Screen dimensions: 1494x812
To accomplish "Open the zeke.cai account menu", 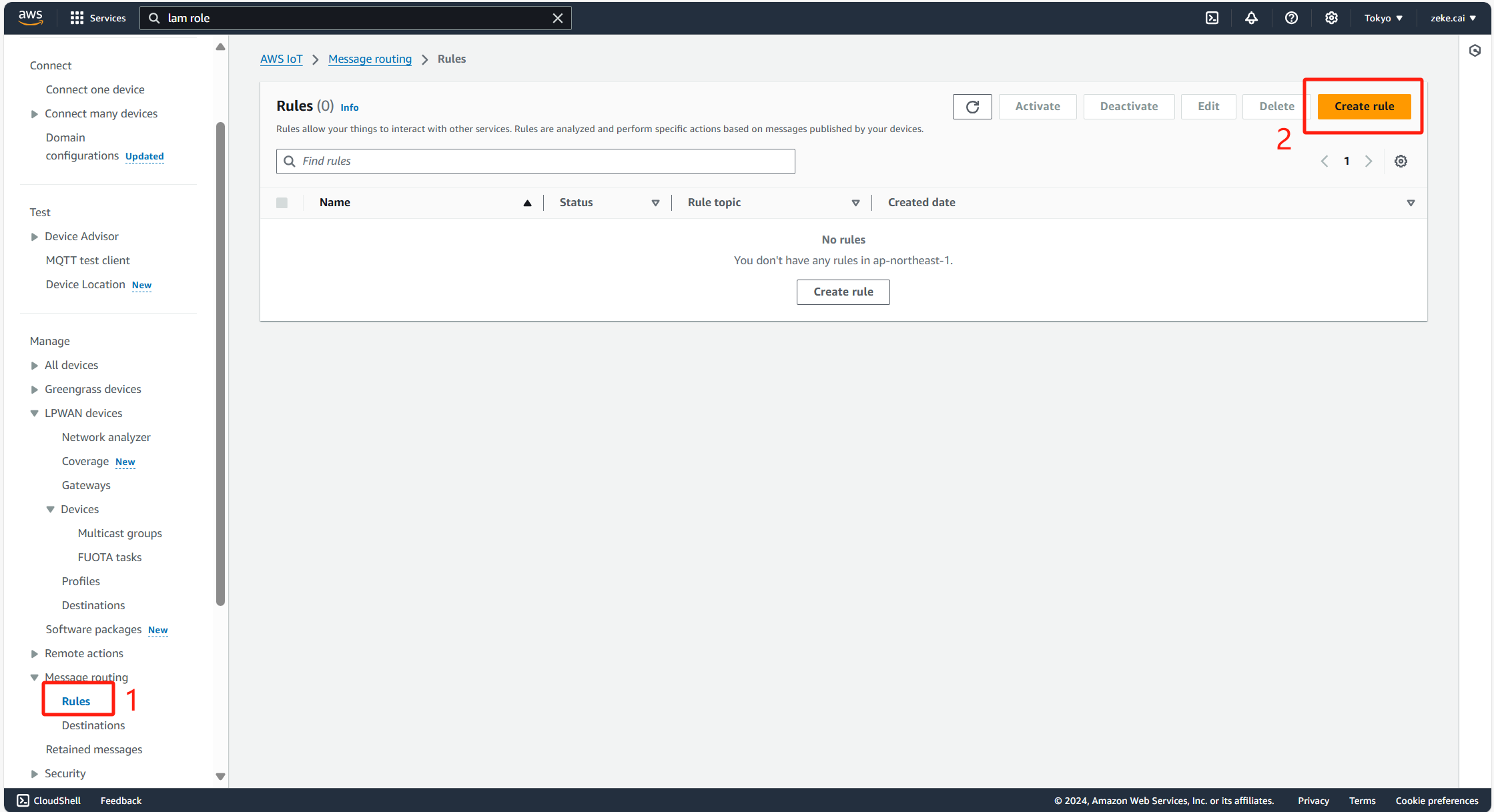I will click(1453, 18).
